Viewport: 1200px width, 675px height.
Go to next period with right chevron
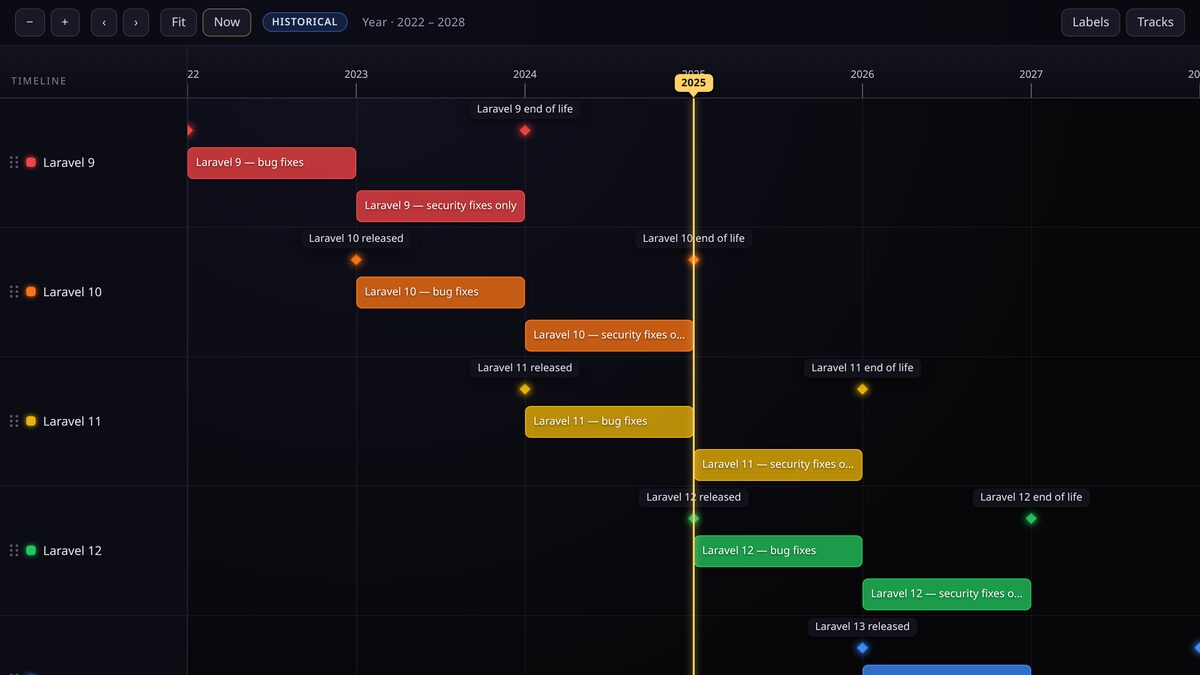(x=136, y=22)
